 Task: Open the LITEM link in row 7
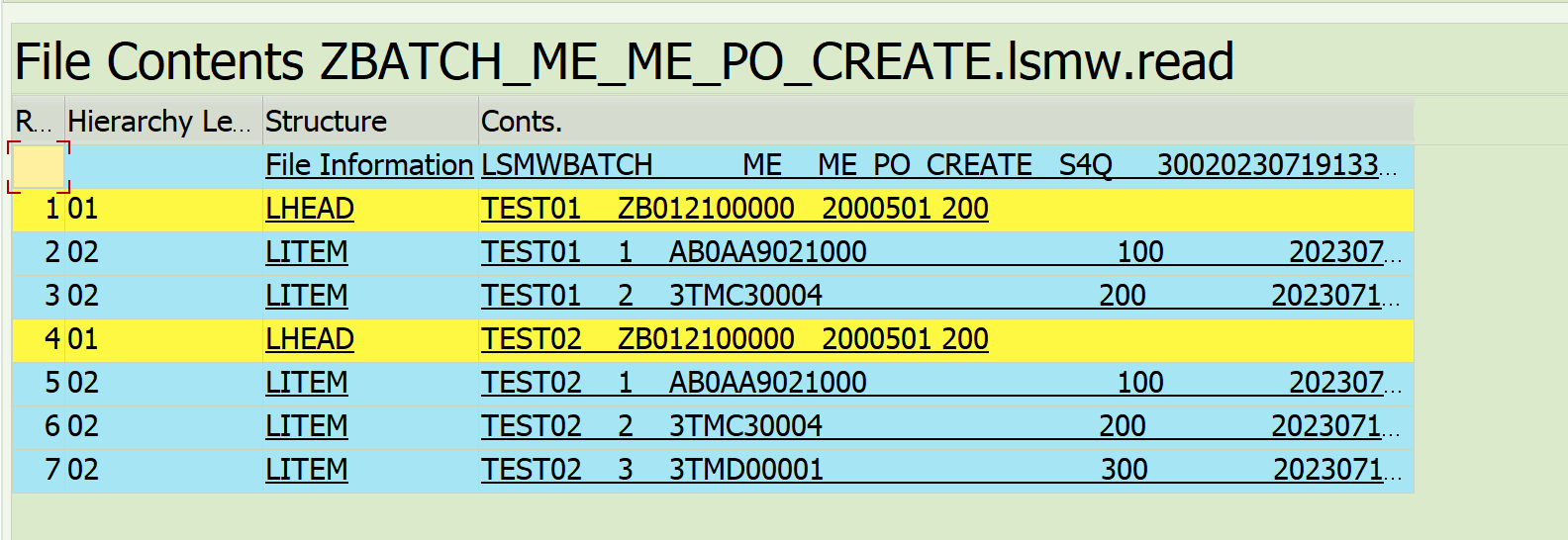[x=307, y=470]
